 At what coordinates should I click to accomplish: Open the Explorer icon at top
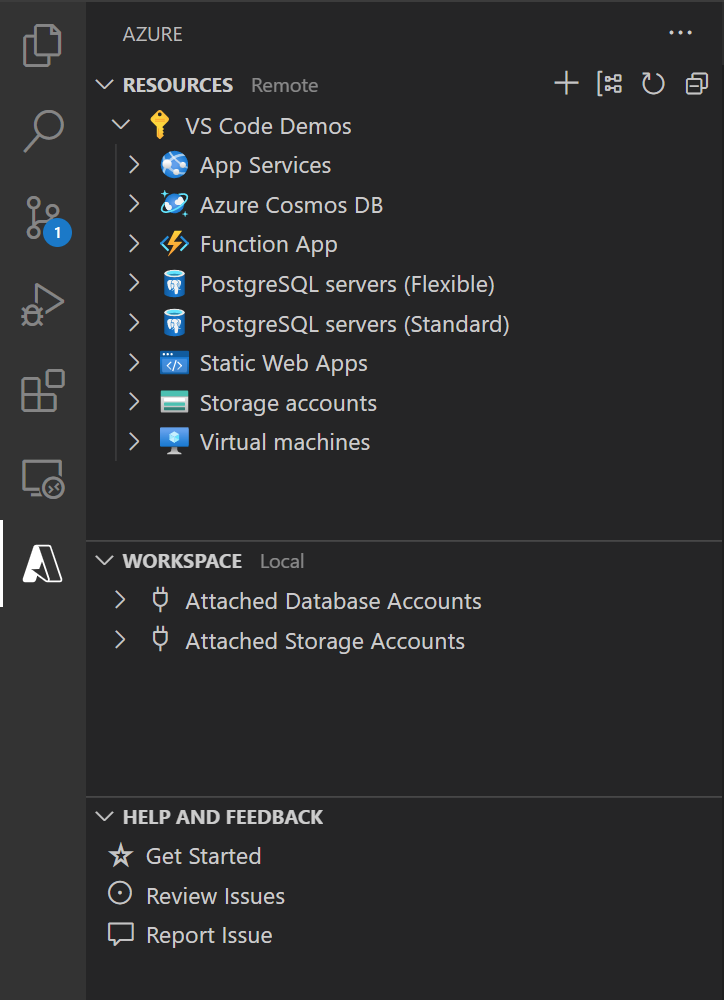(42, 47)
